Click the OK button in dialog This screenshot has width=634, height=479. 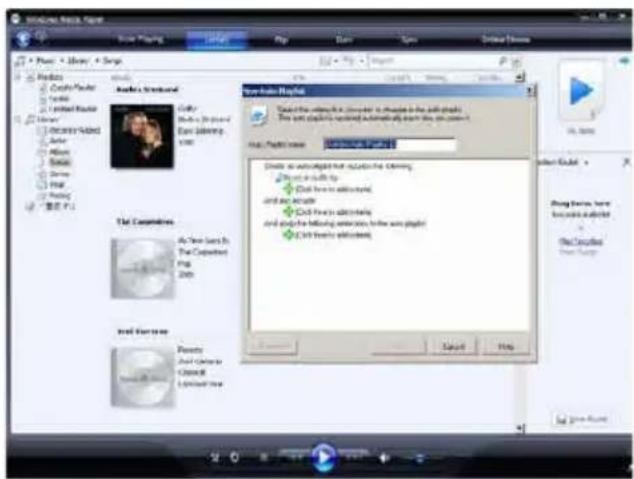(398, 346)
